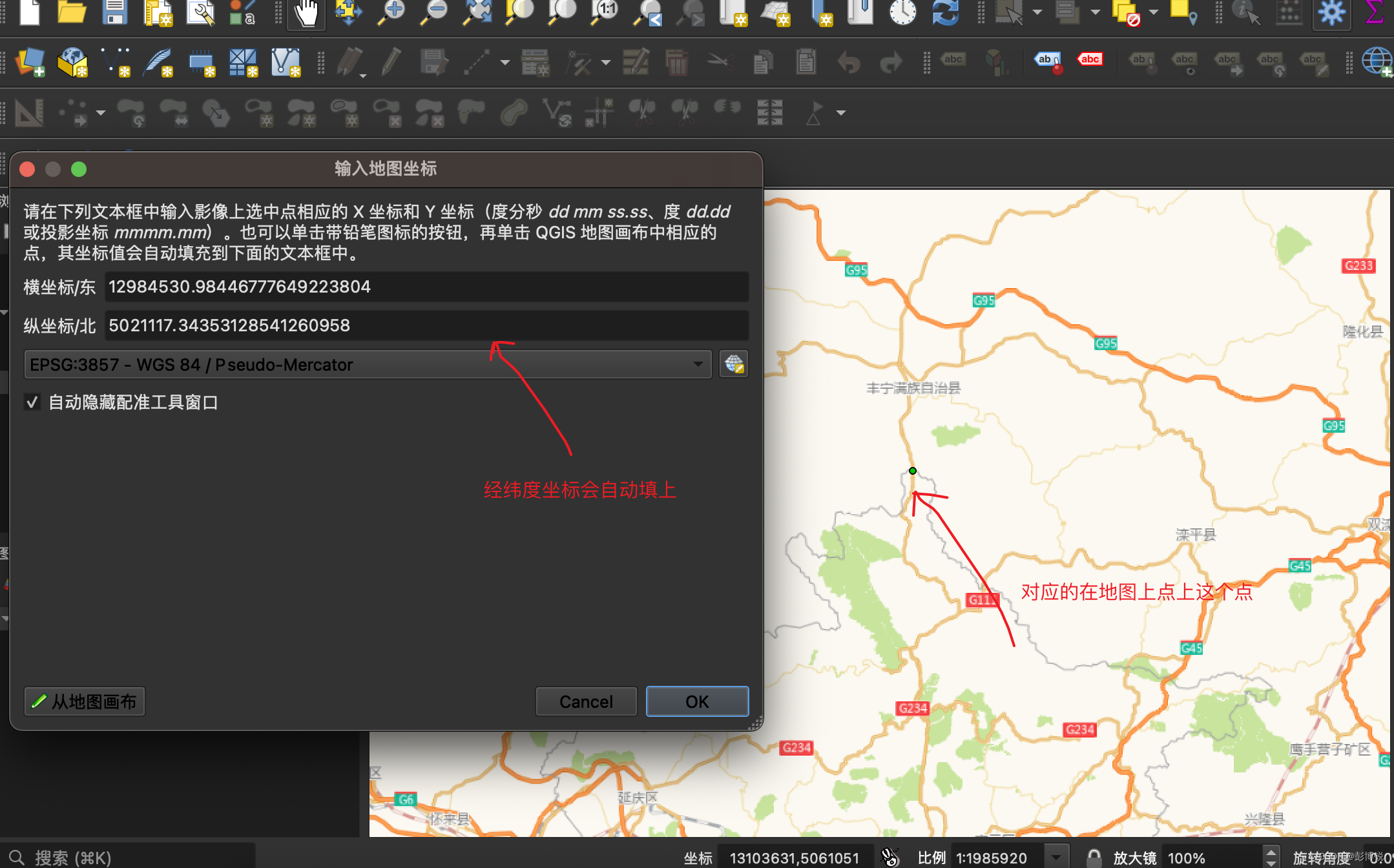Image resolution: width=1394 pixels, height=868 pixels.
Task: Toggle mouse extents display icon in status bar
Action: point(890,858)
